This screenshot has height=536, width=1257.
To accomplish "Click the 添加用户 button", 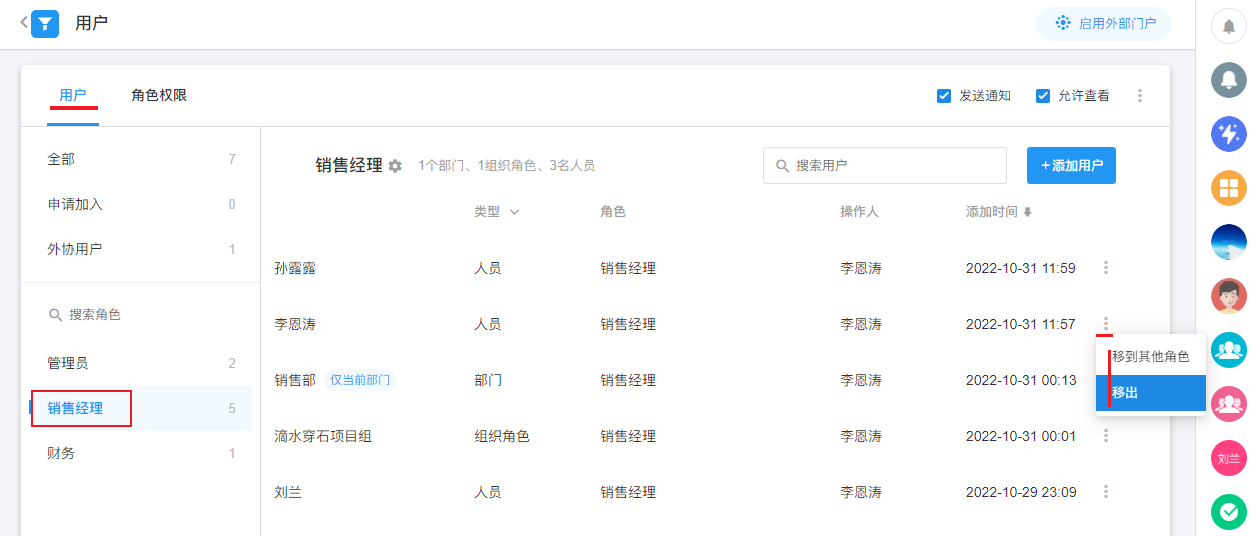I will [x=1071, y=166].
